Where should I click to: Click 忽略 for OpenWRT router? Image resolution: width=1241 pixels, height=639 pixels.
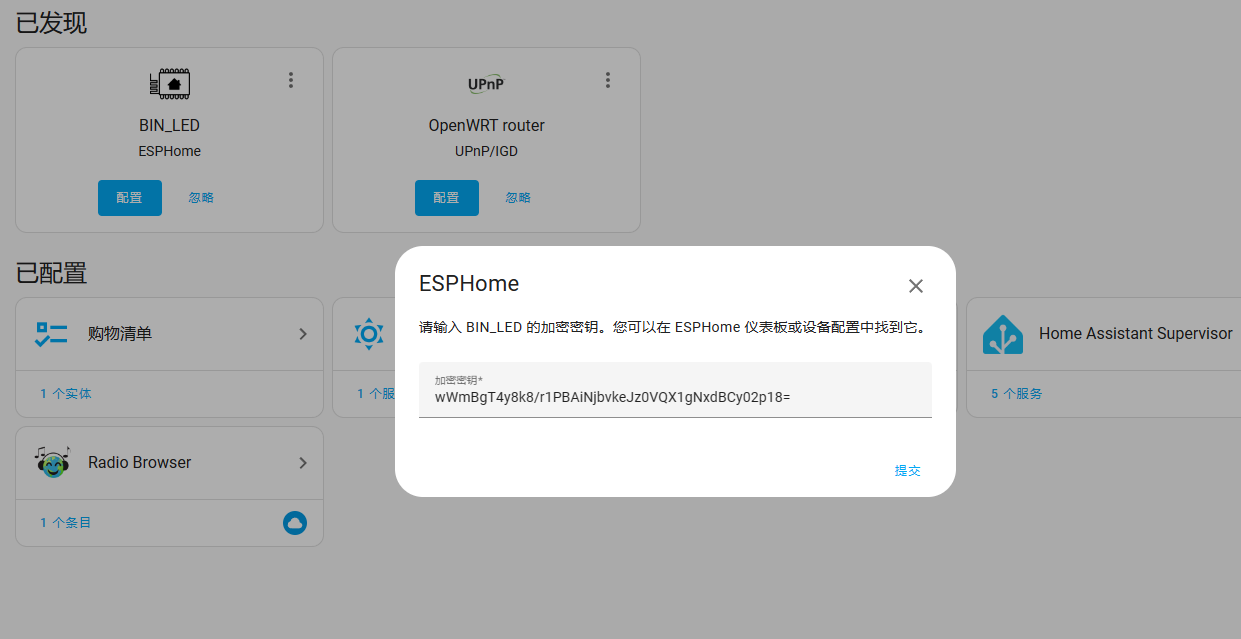point(518,198)
